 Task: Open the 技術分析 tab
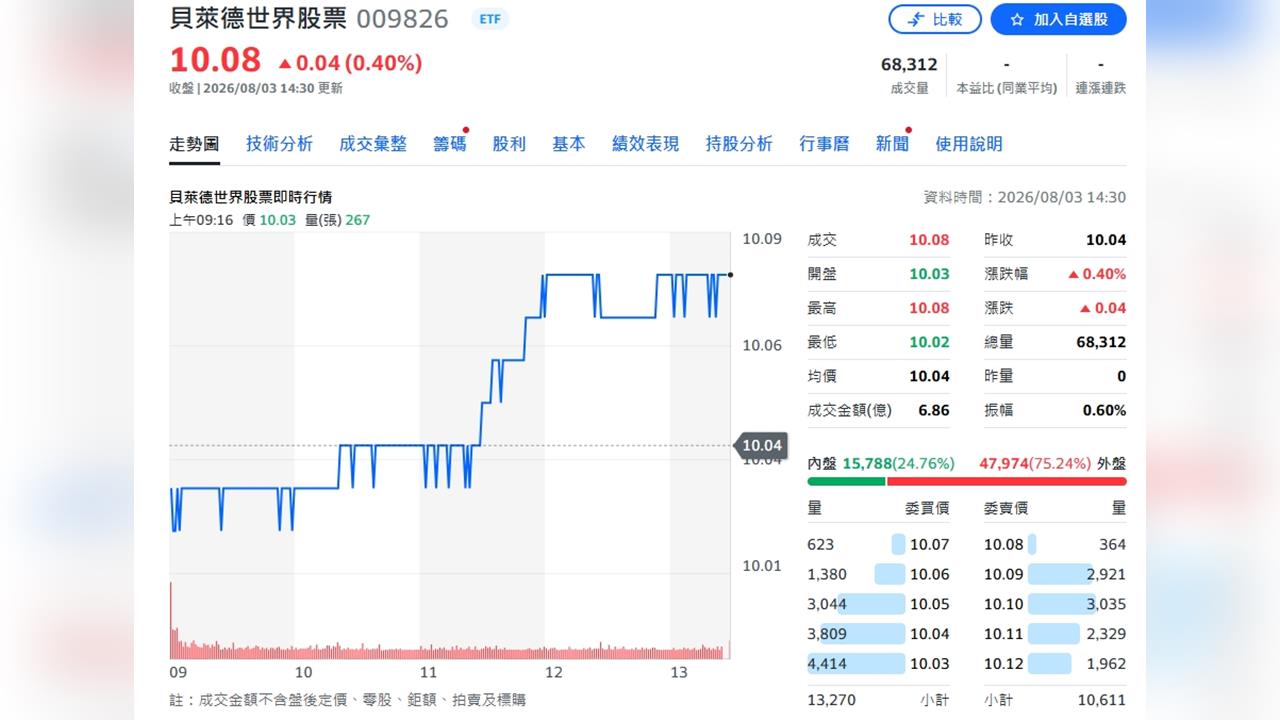279,144
